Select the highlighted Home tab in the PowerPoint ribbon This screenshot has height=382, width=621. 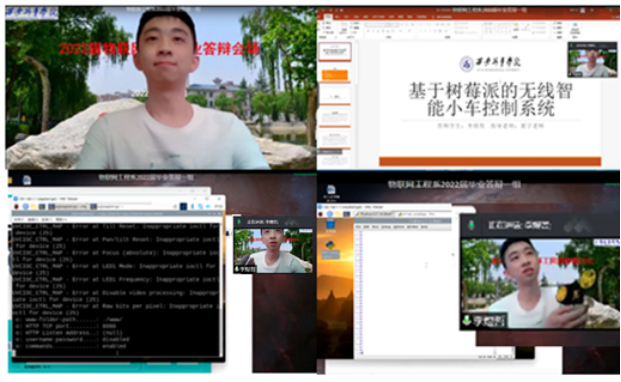328,17
